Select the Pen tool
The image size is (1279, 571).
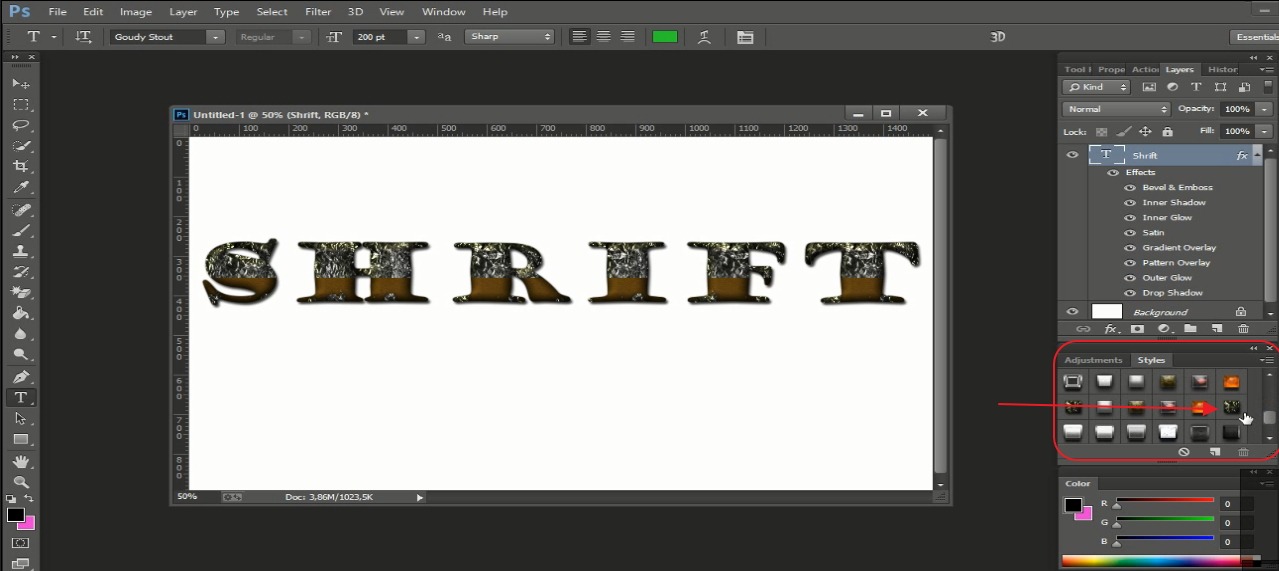pos(20,377)
